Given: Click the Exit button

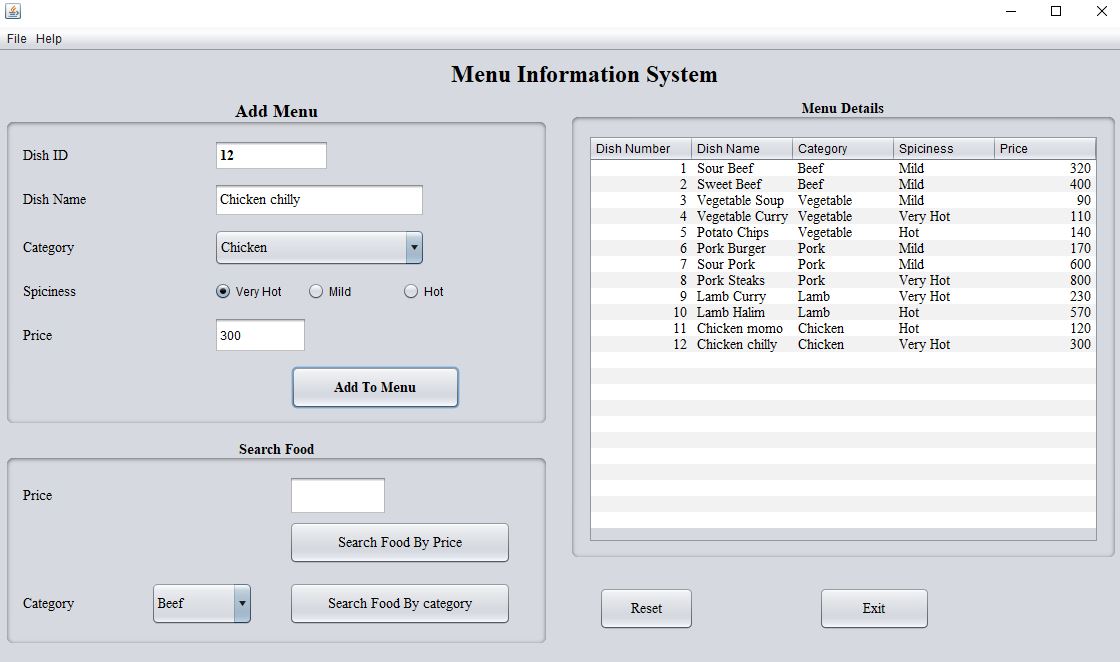Looking at the screenshot, I should [873, 609].
